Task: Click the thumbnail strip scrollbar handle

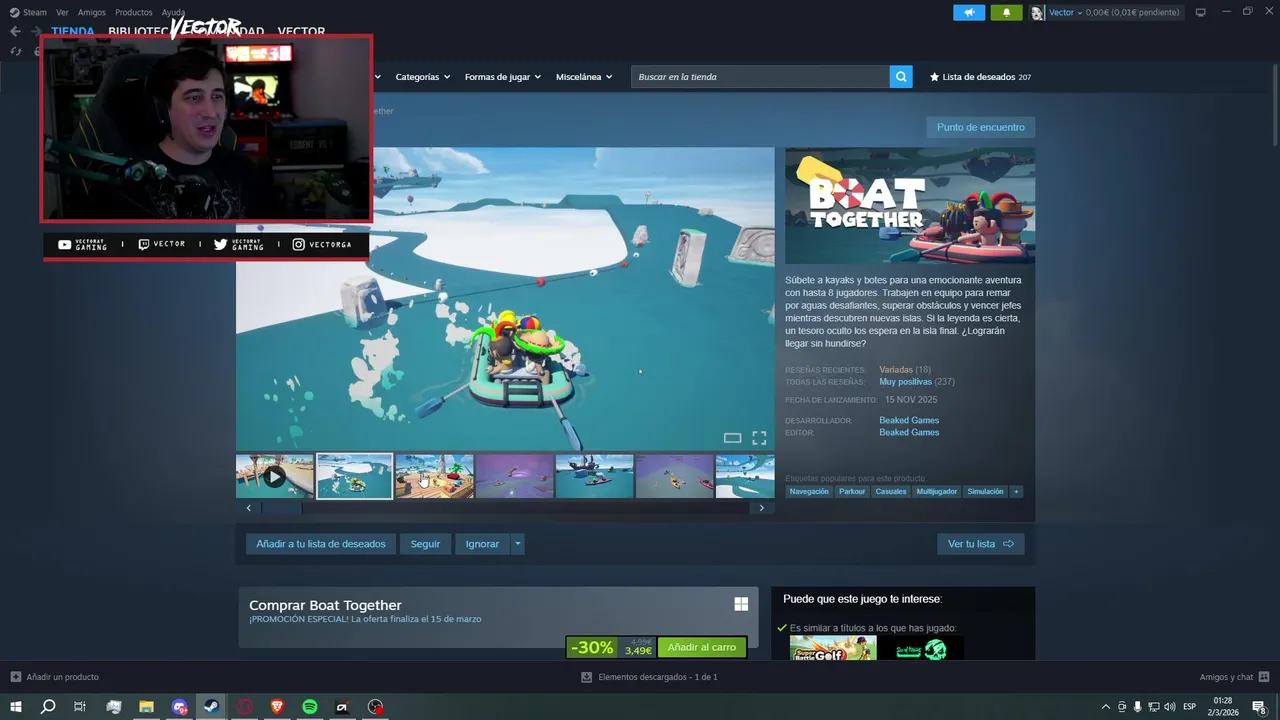Action: pos(281,508)
